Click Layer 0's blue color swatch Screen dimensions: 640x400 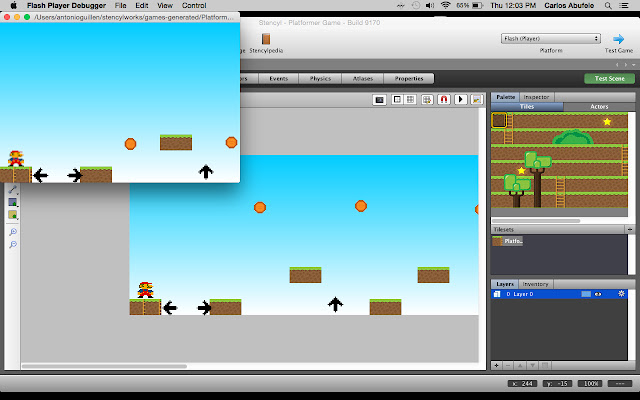pyautogui.click(x=586, y=294)
